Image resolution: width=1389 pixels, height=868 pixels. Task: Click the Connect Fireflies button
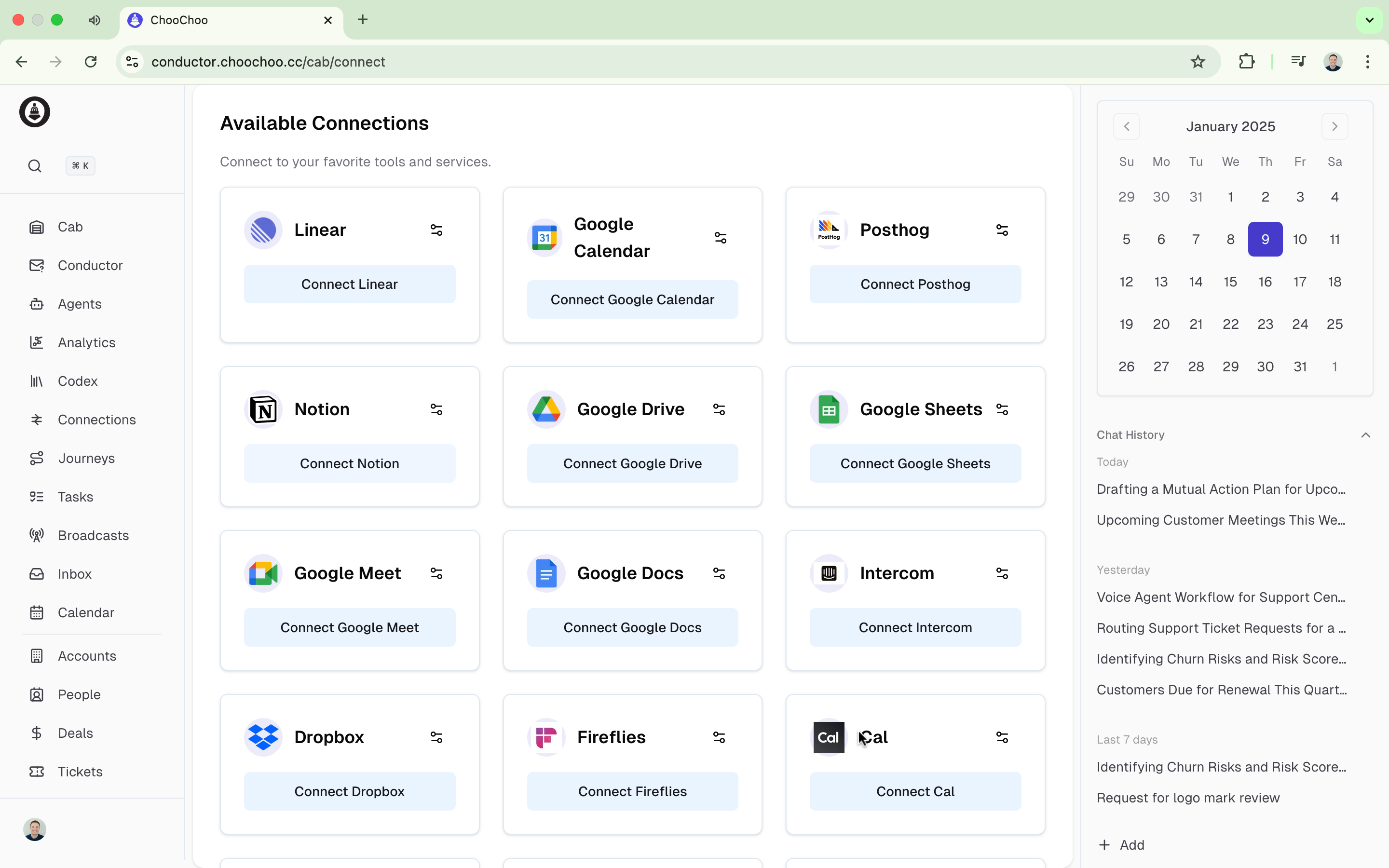(x=632, y=792)
